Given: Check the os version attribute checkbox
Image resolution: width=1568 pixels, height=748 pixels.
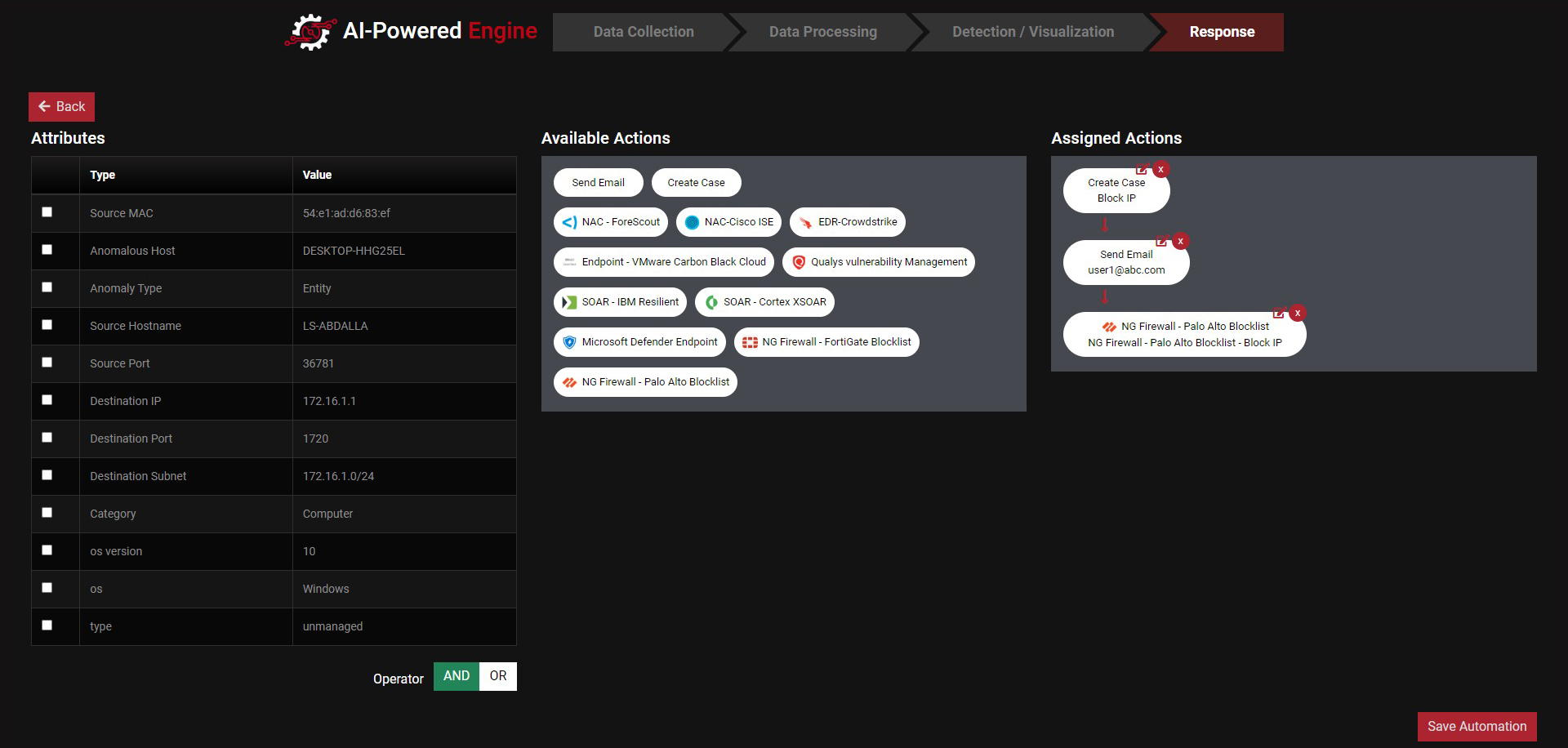Looking at the screenshot, I should tap(47, 550).
